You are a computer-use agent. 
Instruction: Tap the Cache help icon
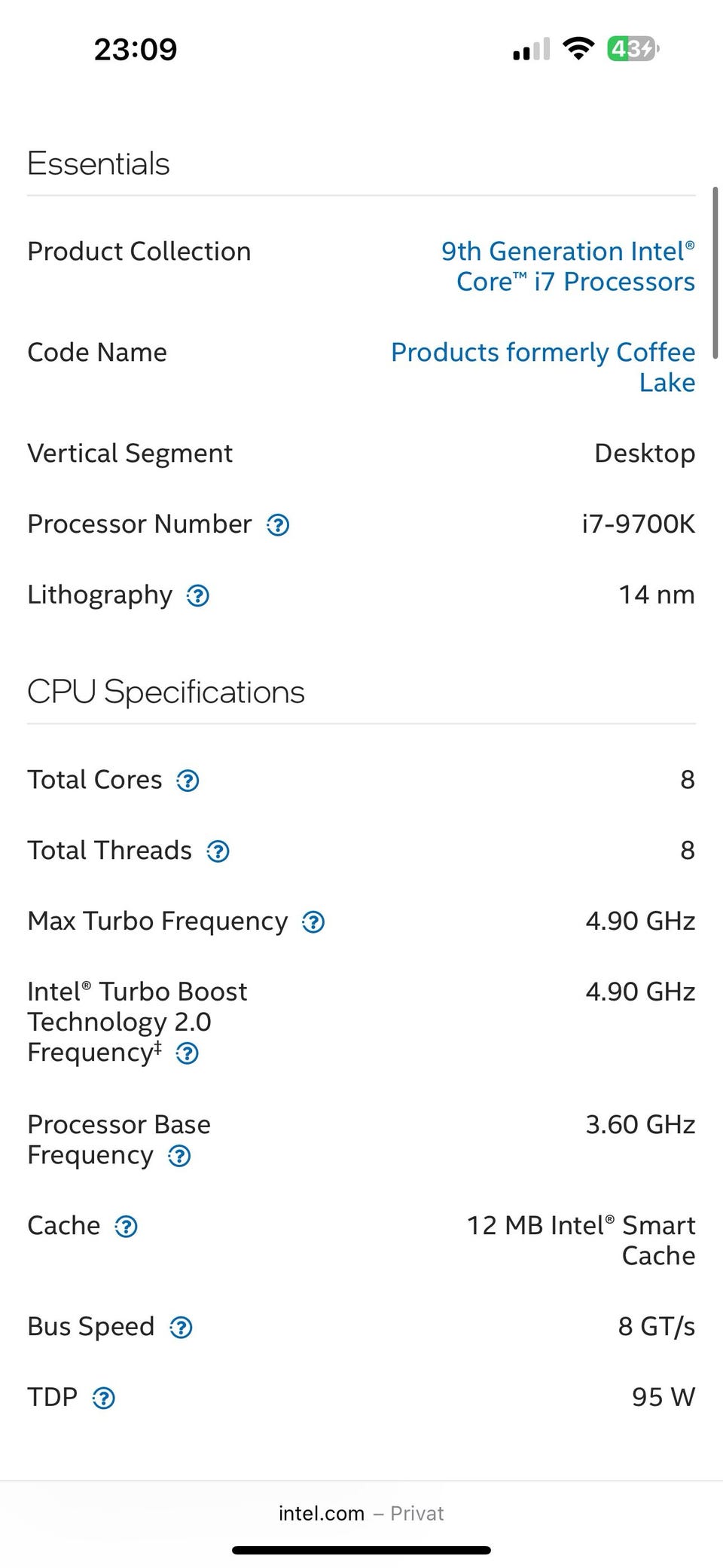(126, 1227)
